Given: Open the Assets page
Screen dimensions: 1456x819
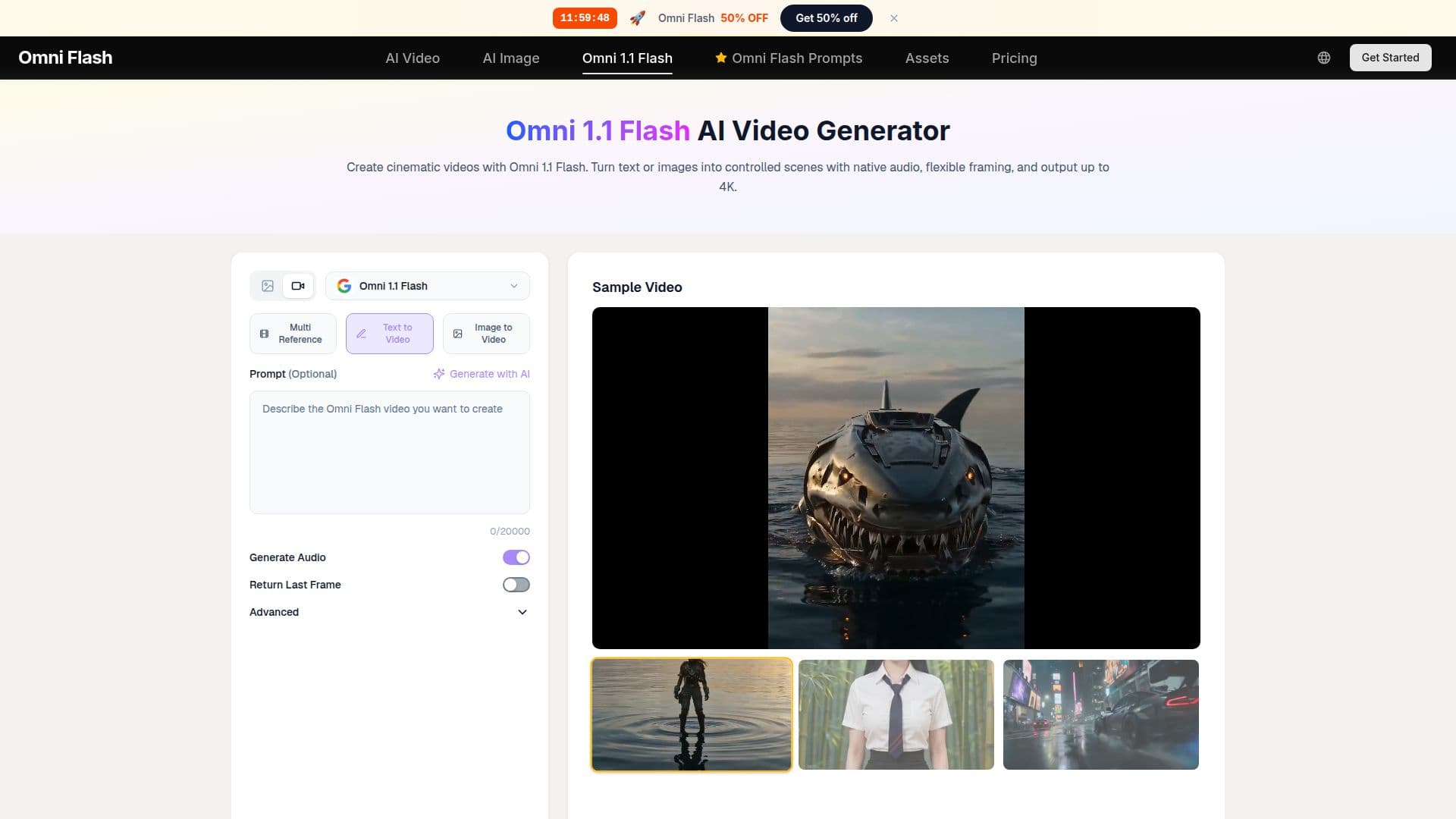Looking at the screenshot, I should pyautogui.click(x=927, y=58).
